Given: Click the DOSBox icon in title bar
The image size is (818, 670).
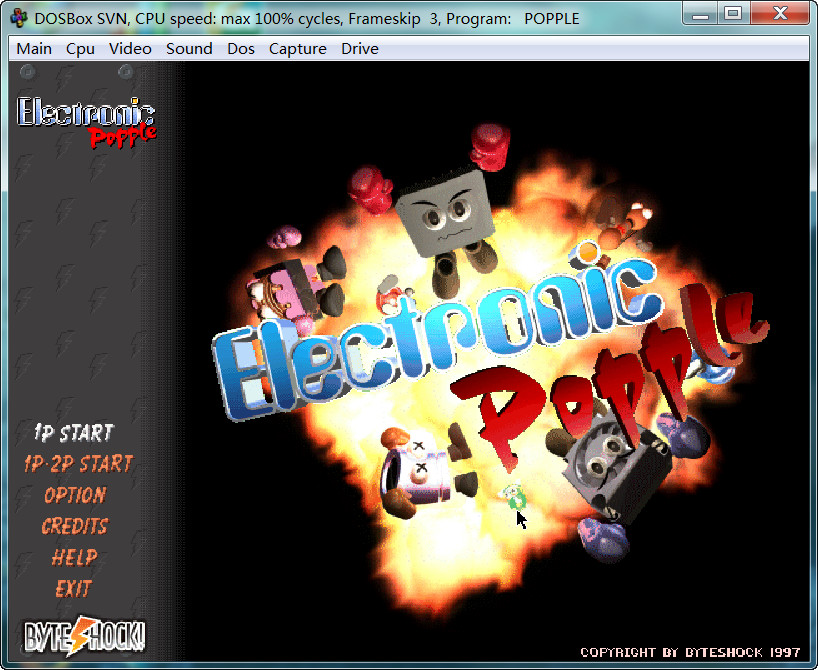Looking at the screenshot, I should [x=18, y=17].
